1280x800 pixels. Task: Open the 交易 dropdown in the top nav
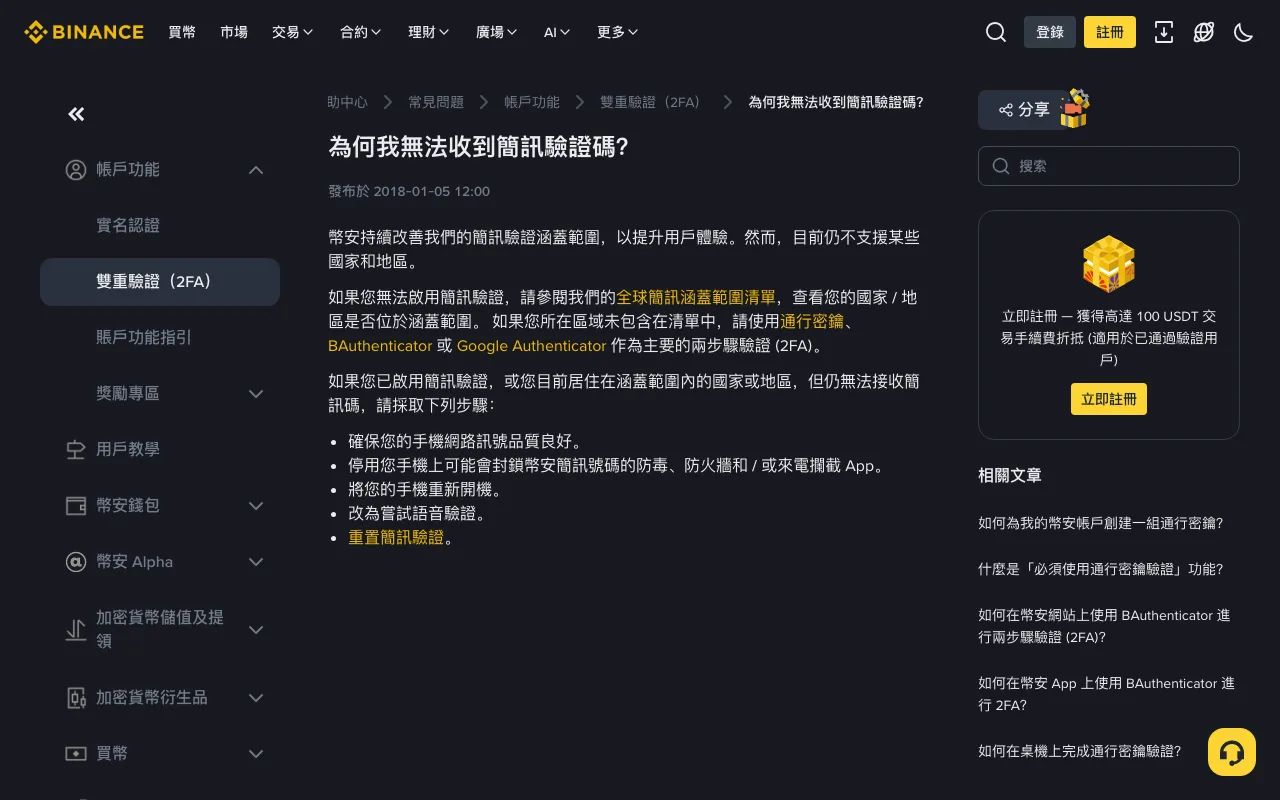[293, 32]
